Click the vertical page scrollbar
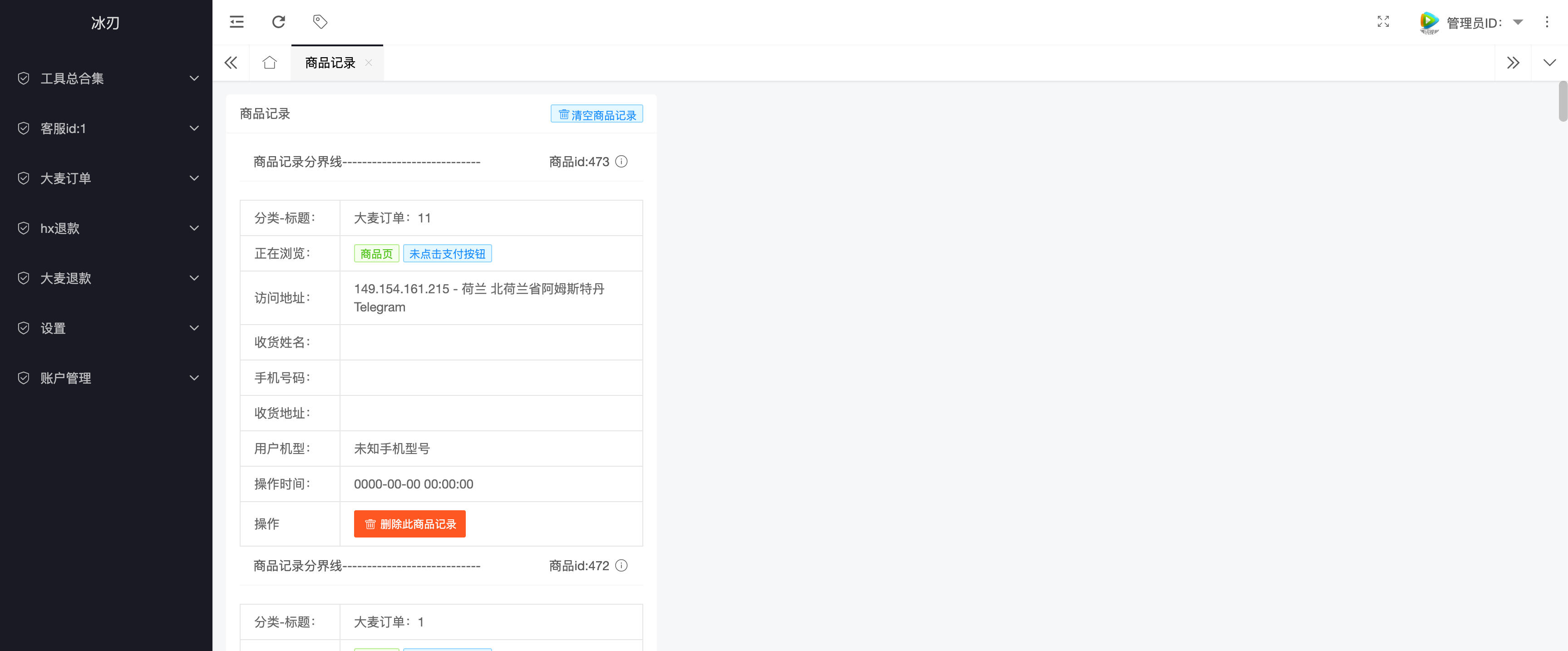This screenshot has width=1568, height=651. pos(1562,101)
